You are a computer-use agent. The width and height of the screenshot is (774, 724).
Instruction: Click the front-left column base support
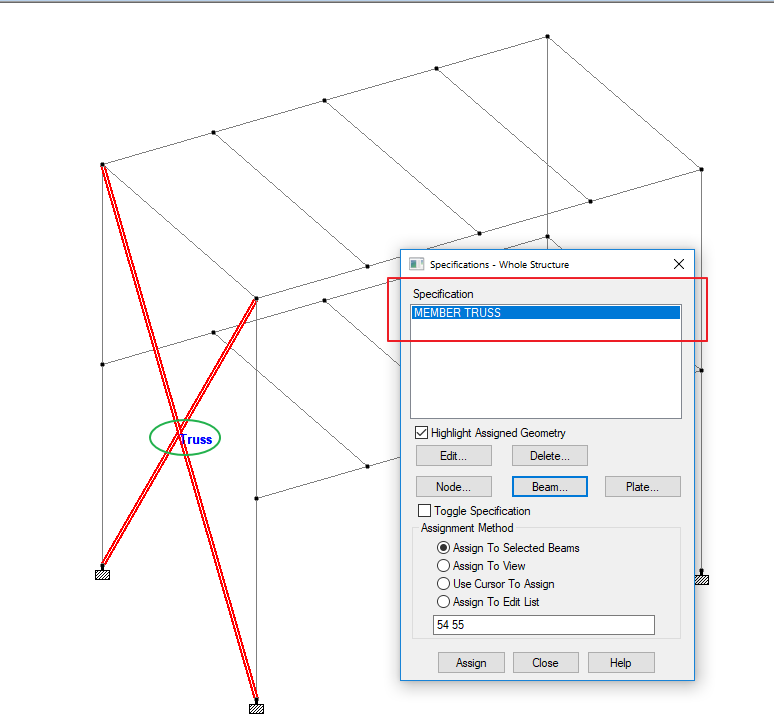[102, 574]
